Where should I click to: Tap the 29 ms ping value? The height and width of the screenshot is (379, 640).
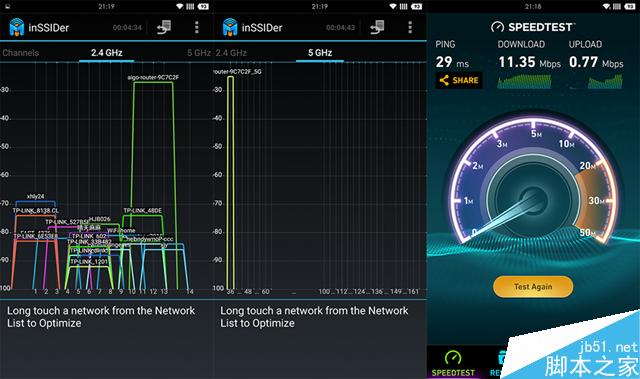coord(452,62)
